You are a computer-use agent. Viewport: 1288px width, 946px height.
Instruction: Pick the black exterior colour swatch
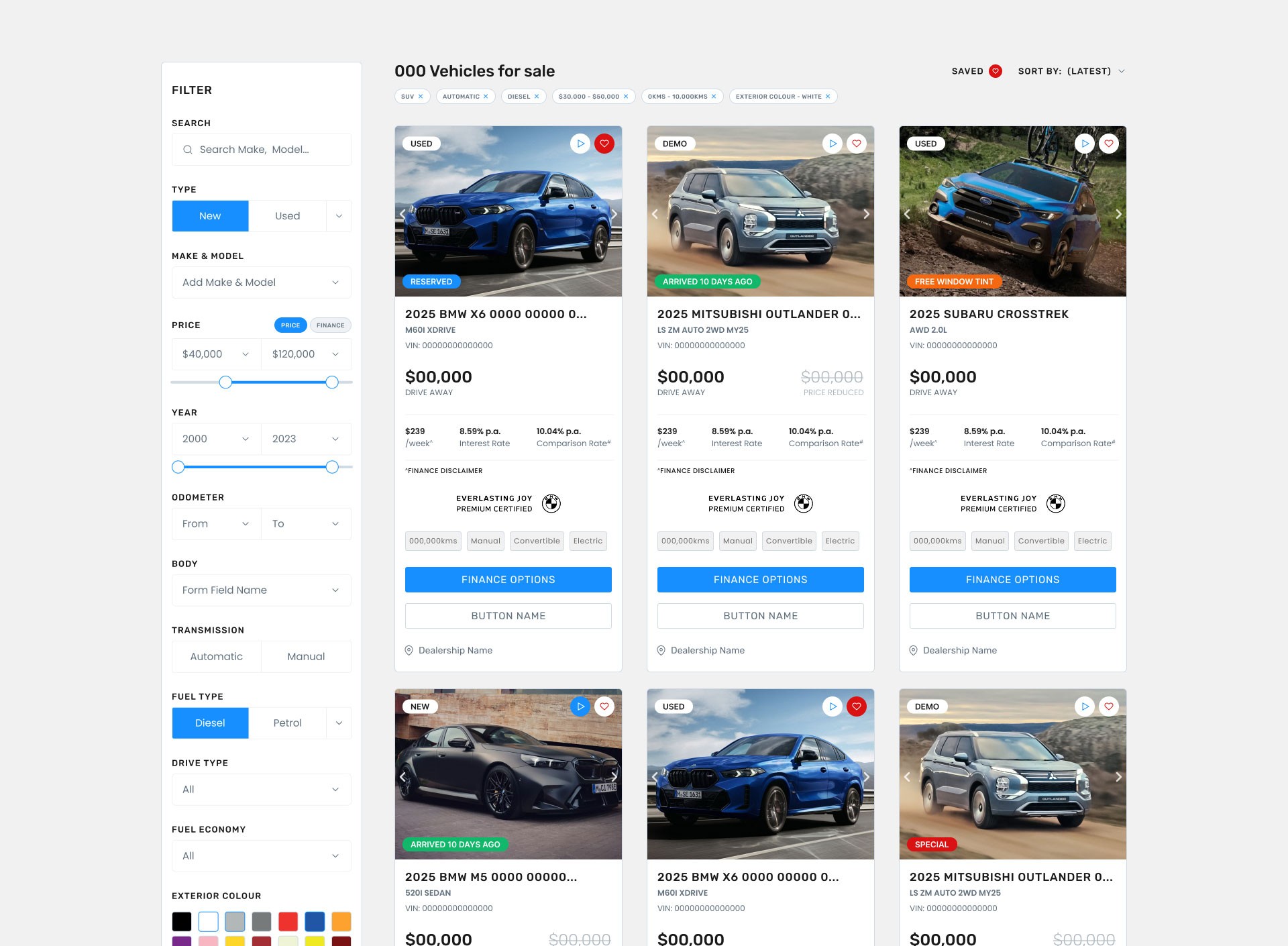182,921
